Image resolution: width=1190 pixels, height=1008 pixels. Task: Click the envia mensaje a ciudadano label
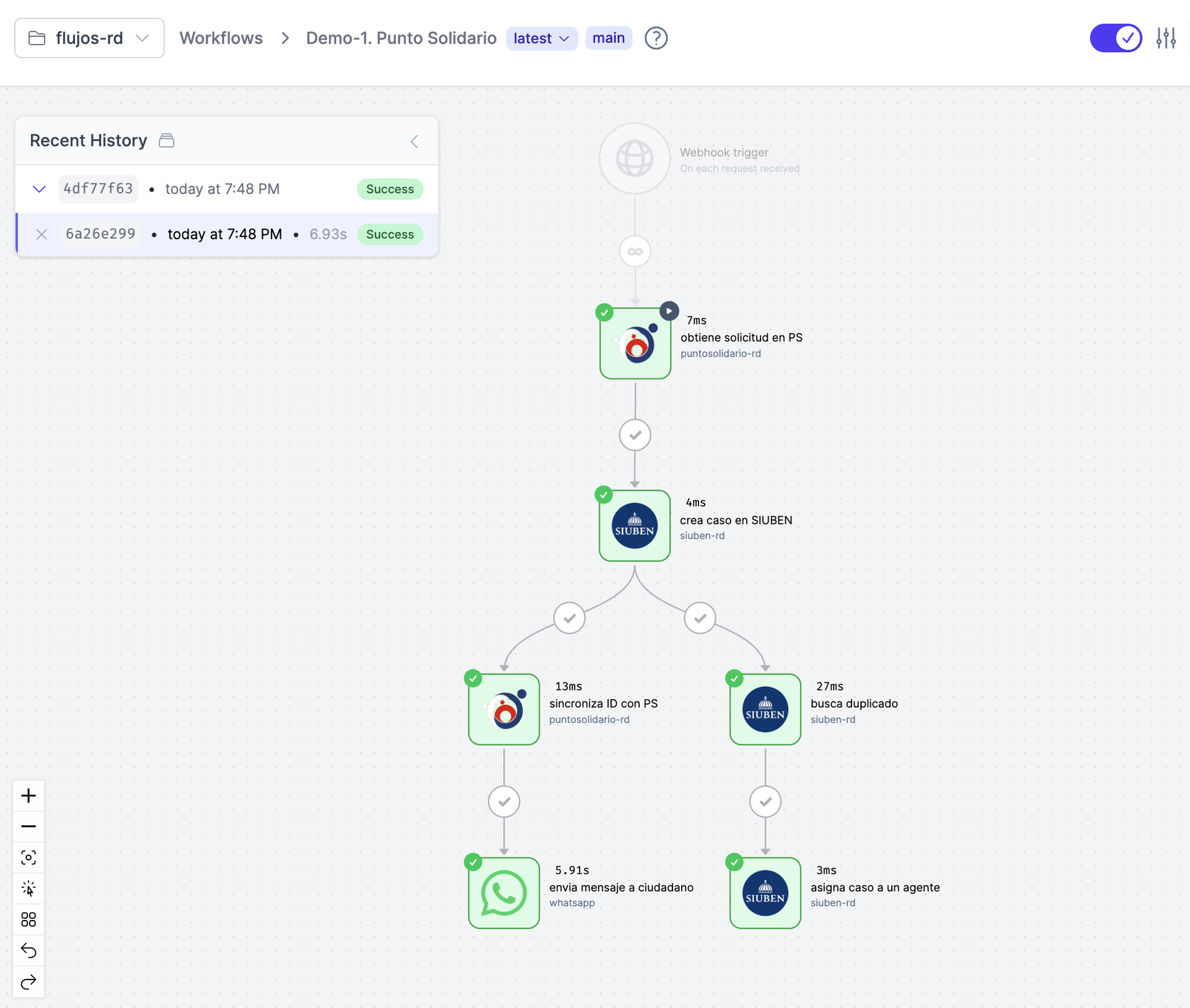pyautogui.click(x=621, y=887)
